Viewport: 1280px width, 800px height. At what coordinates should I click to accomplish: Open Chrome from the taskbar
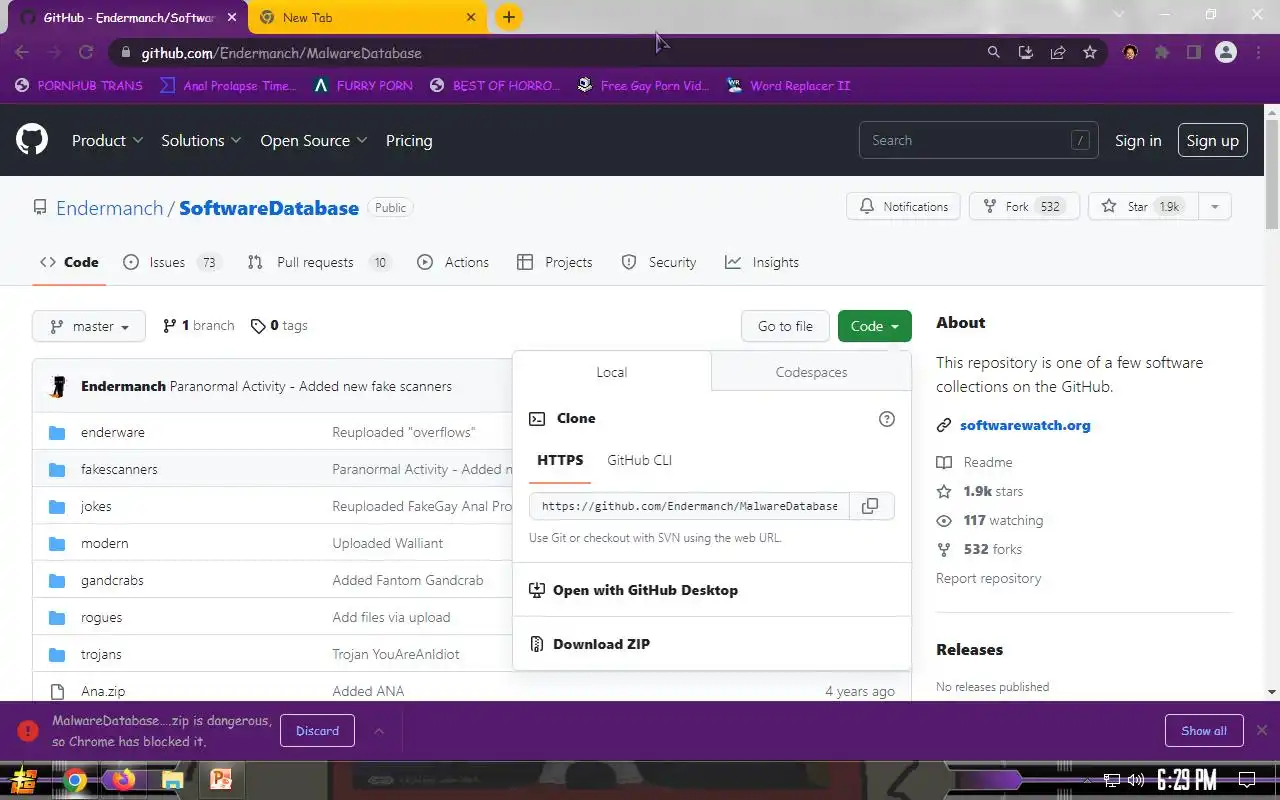[75, 779]
